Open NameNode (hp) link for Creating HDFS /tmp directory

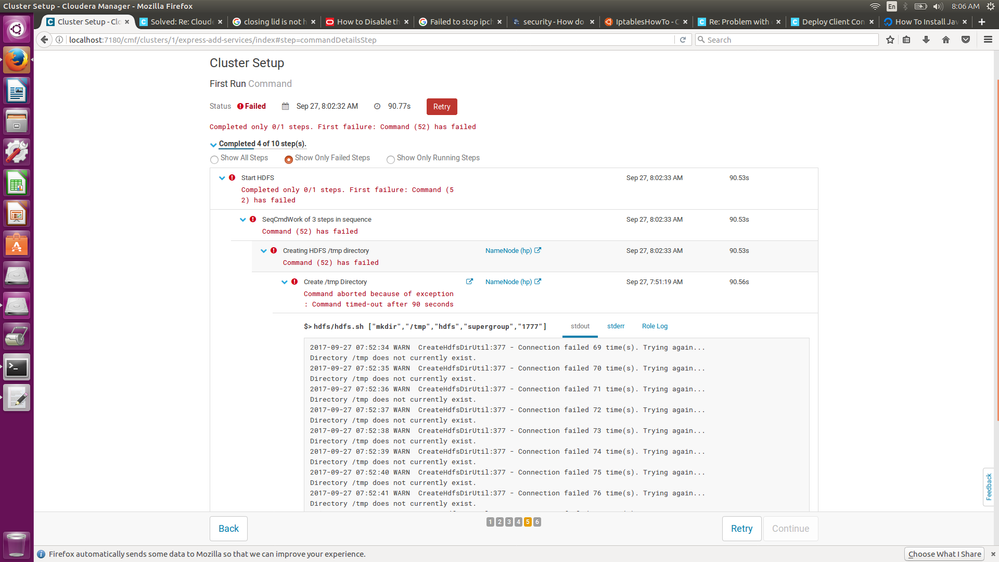513,251
